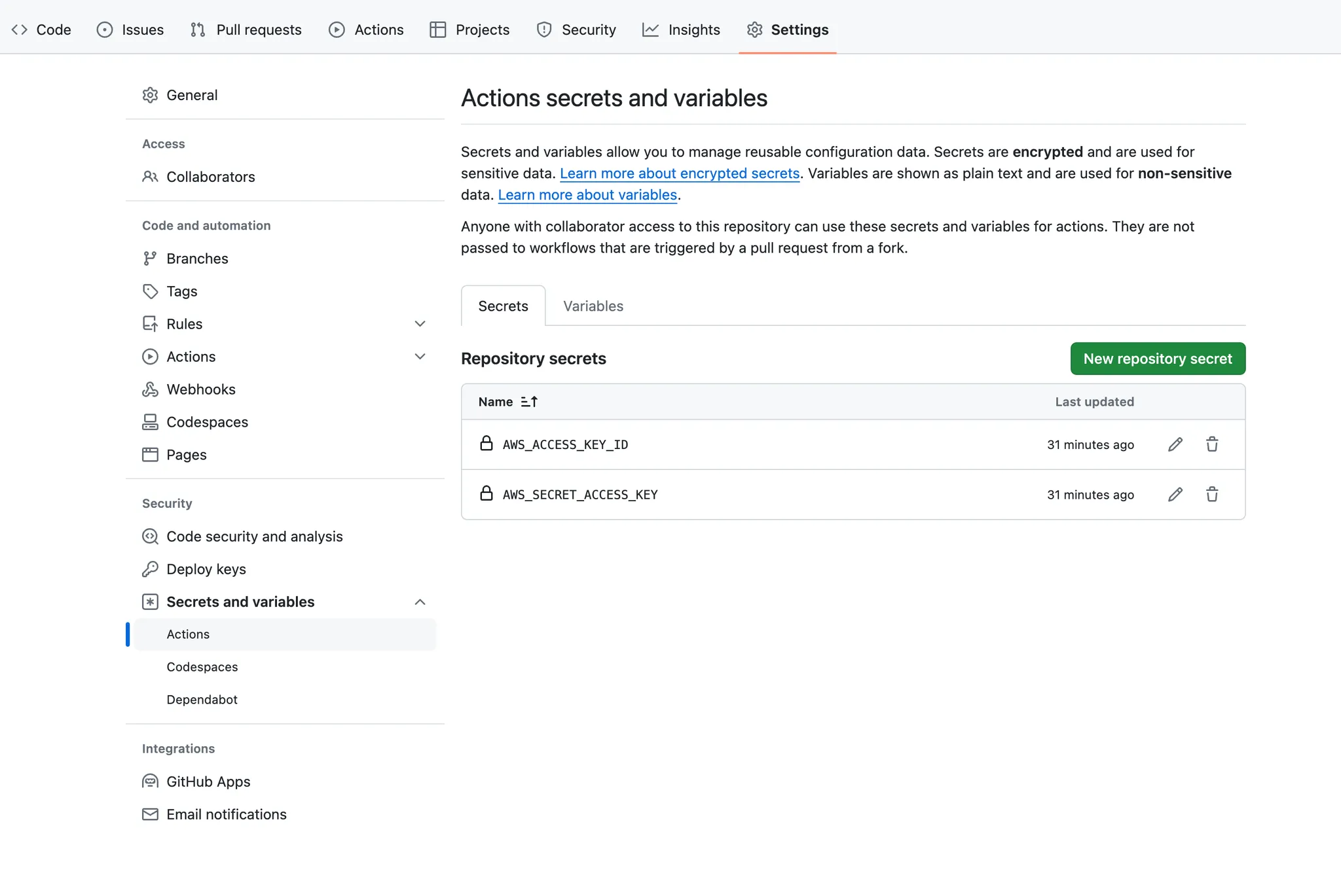Click the Pages browser icon
1341x896 pixels.
click(150, 455)
